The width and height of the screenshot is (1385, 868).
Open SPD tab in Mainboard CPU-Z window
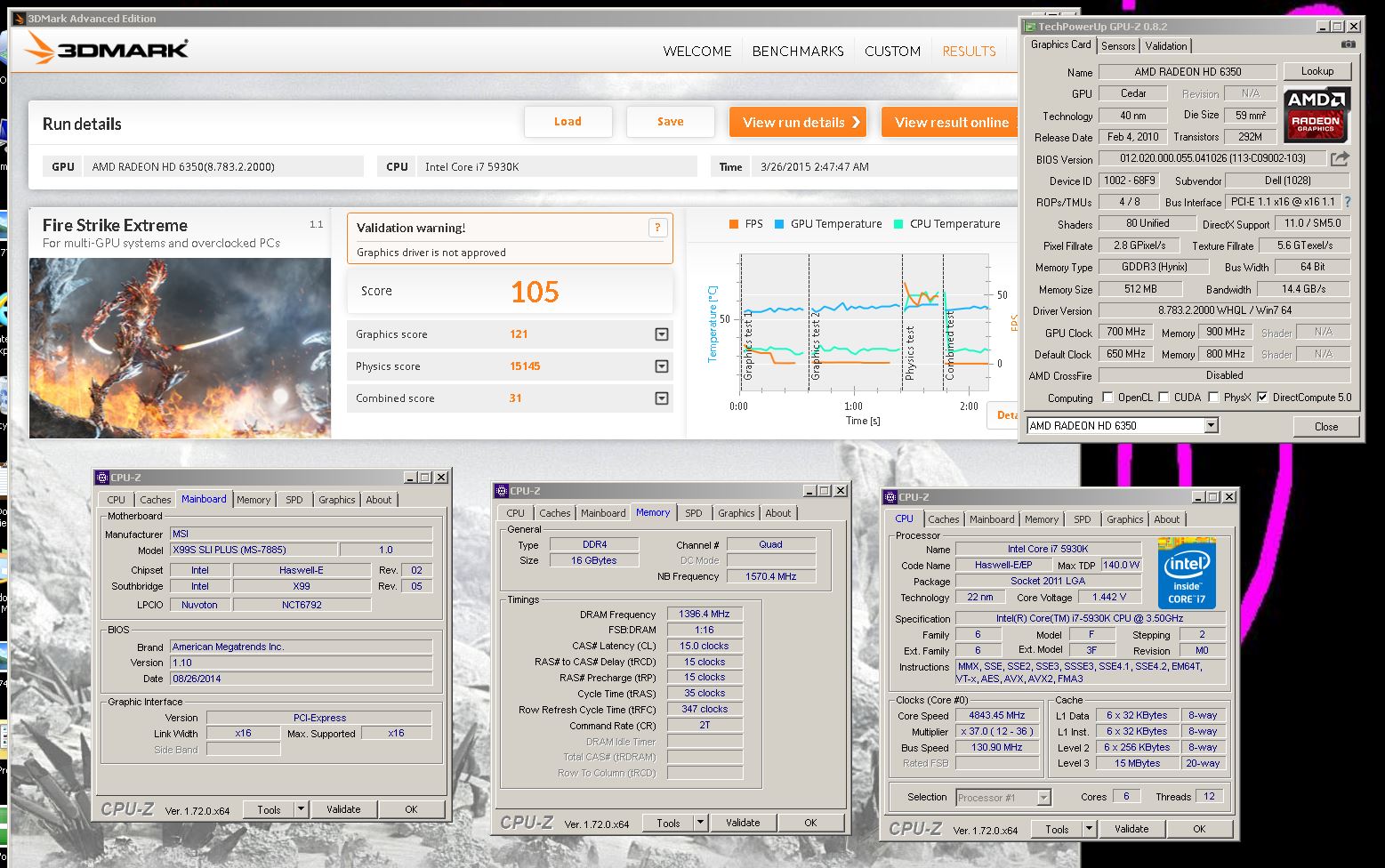[x=294, y=500]
